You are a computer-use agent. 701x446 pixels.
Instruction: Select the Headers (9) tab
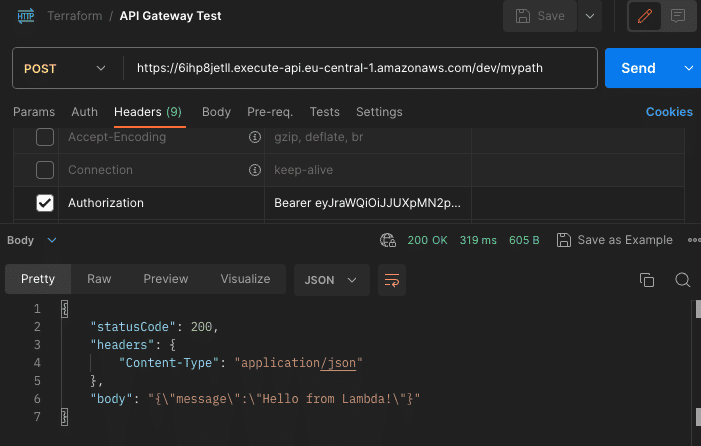[148, 112]
